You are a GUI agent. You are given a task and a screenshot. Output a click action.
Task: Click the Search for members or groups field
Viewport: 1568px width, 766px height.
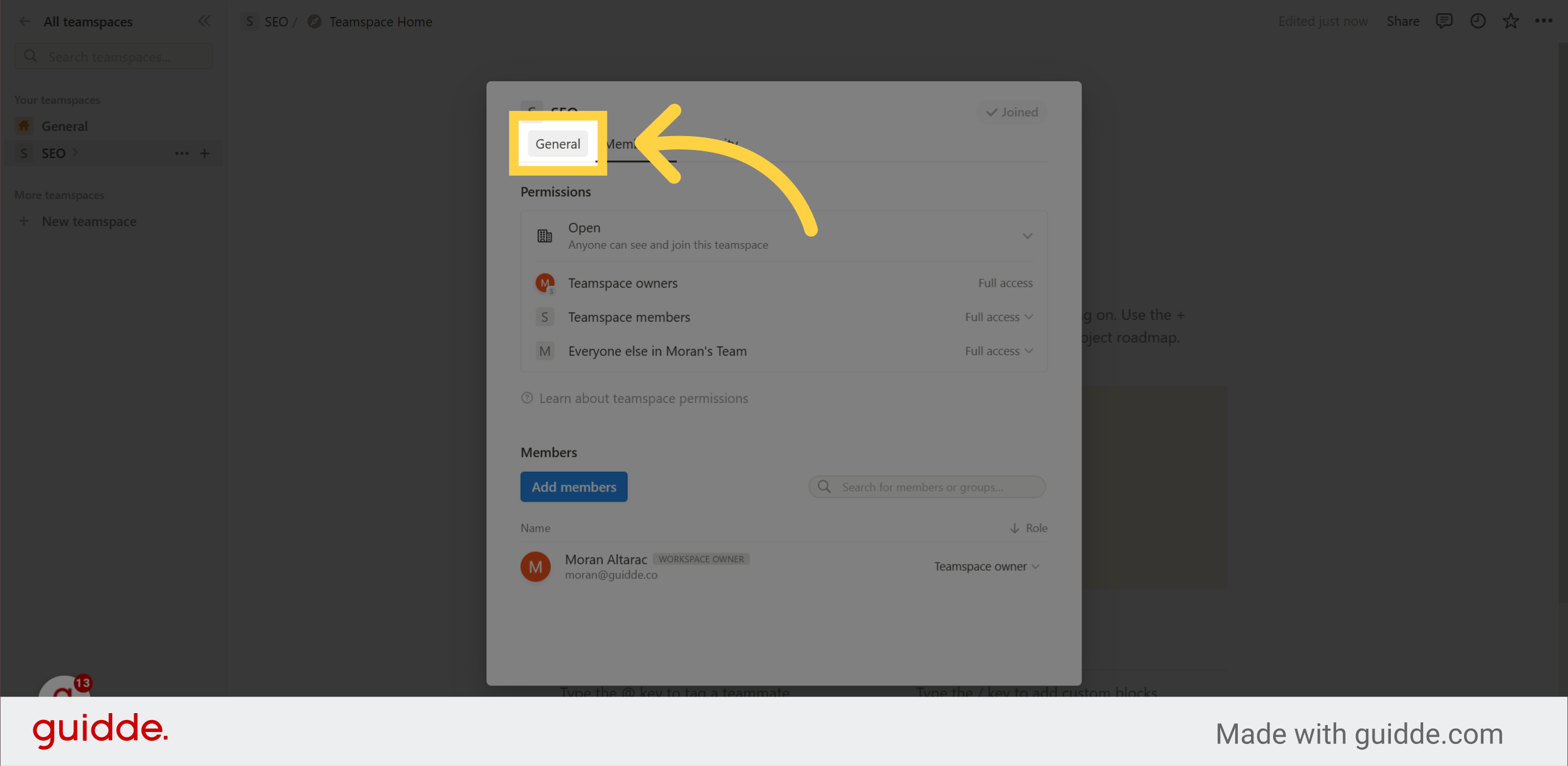pyautogui.click(x=926, y=487)
